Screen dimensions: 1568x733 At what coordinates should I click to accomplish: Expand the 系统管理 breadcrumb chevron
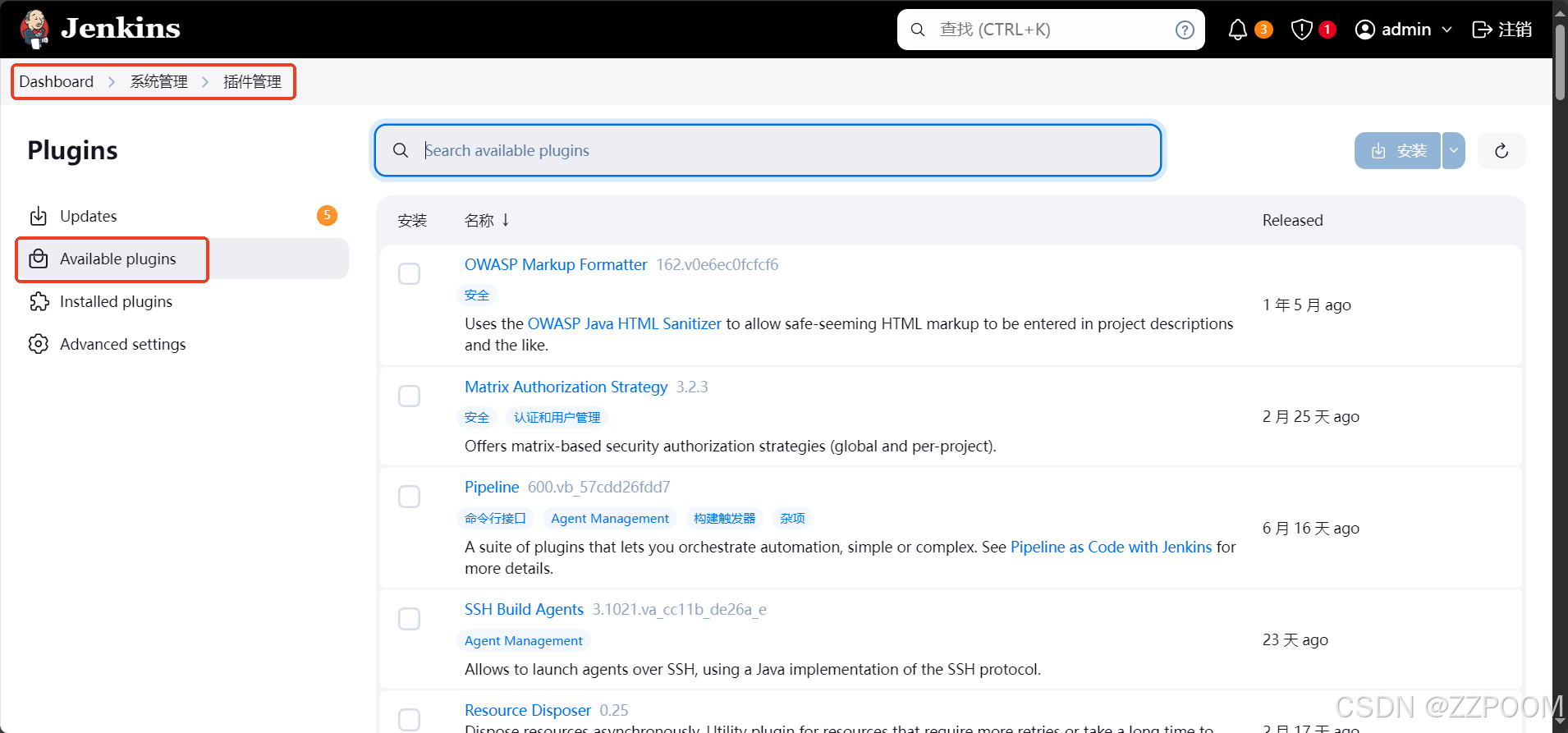205,82
